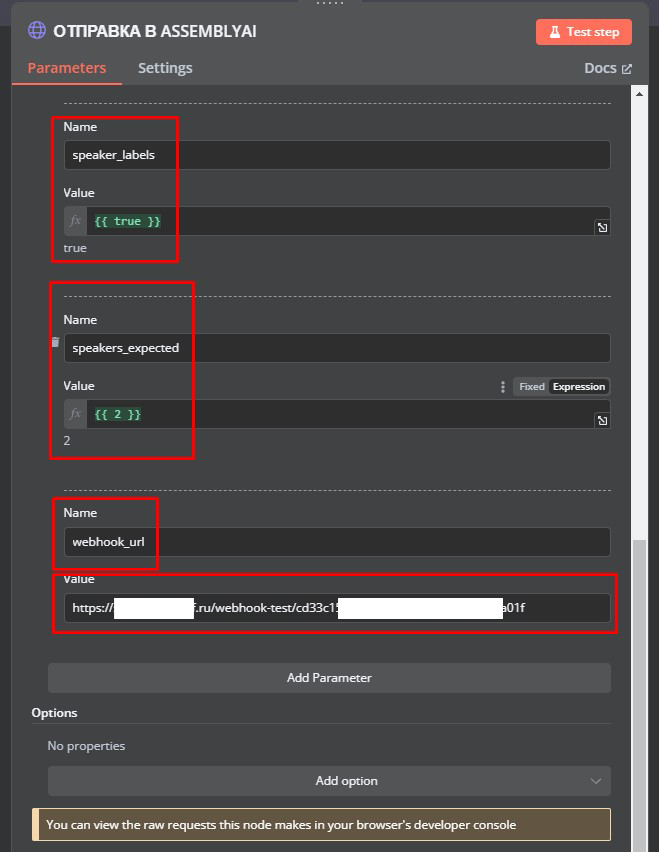Click the external link icon next to Docs
This screenshot has width=659, height=852.
(x=627, y=69)
